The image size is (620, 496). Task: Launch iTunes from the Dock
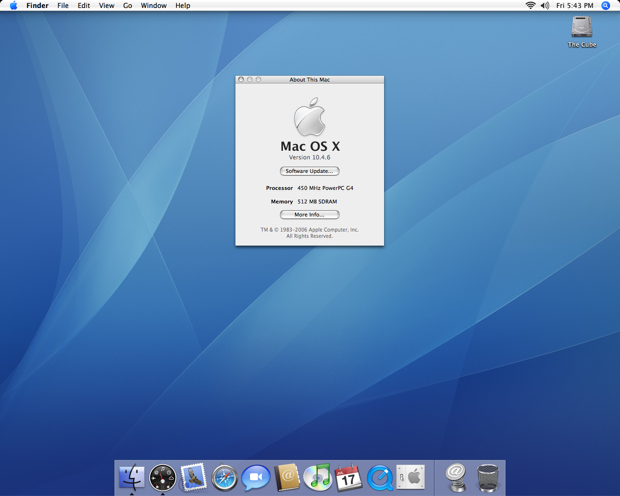pos(318,477)
